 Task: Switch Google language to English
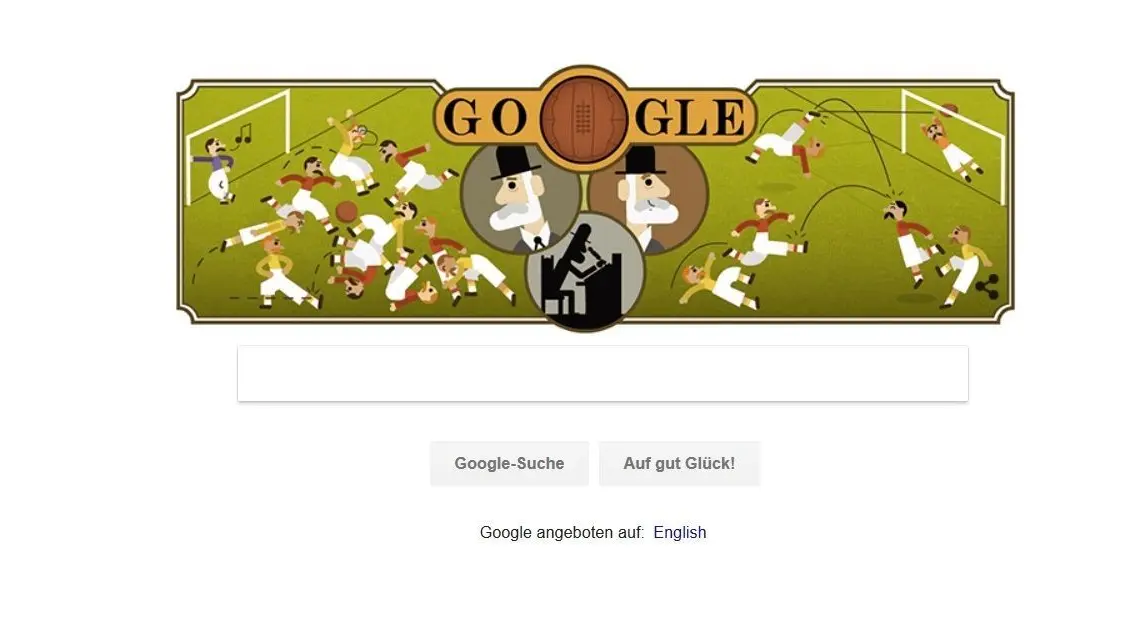tap(680, 532)
